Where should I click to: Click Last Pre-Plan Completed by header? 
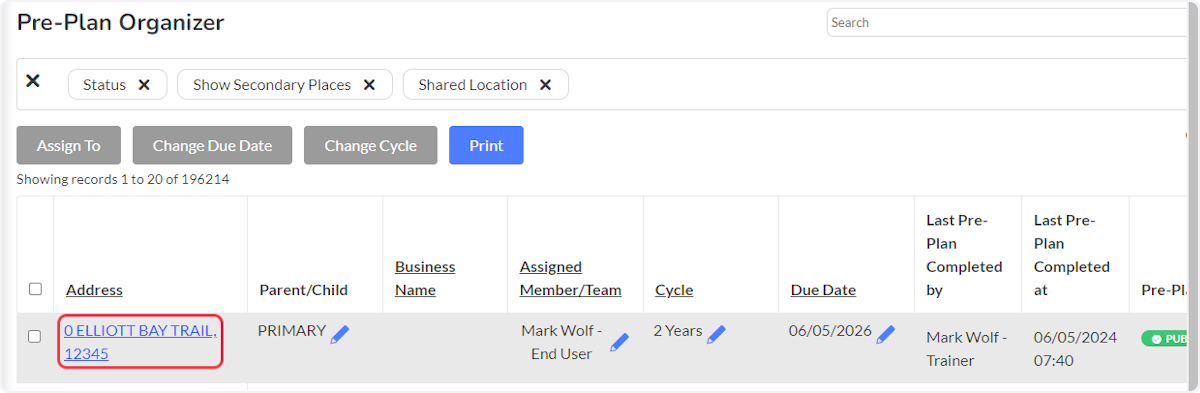coord(964,255)
